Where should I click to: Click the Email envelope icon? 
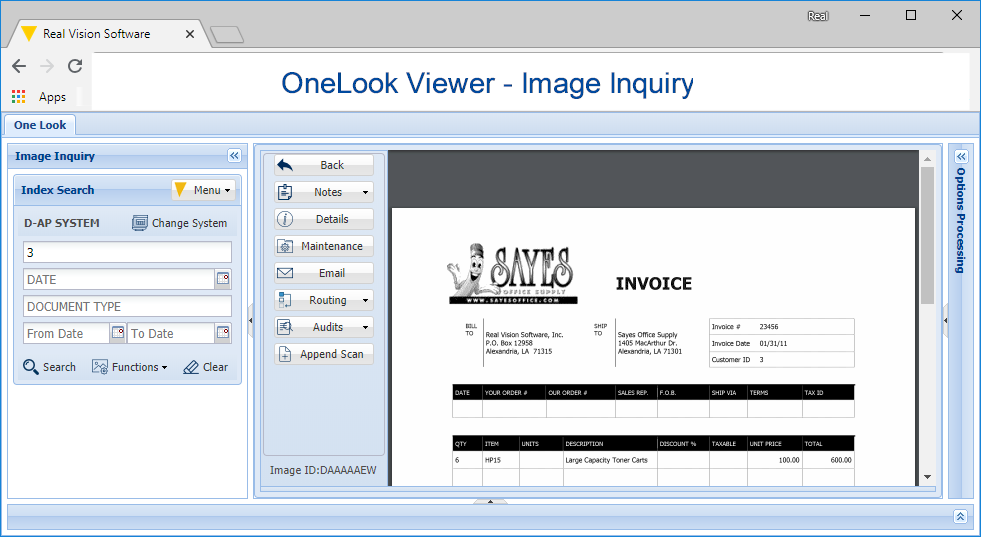click(285, 273)
